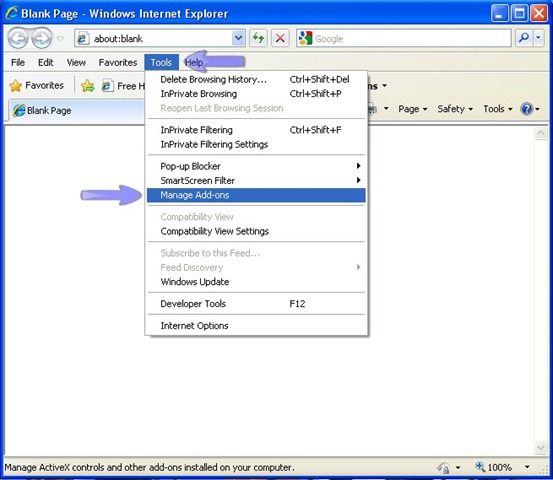Open the 100% zoom level dropdown arrow
Viewport: 553px width, 480px height.
coord(527,467)
